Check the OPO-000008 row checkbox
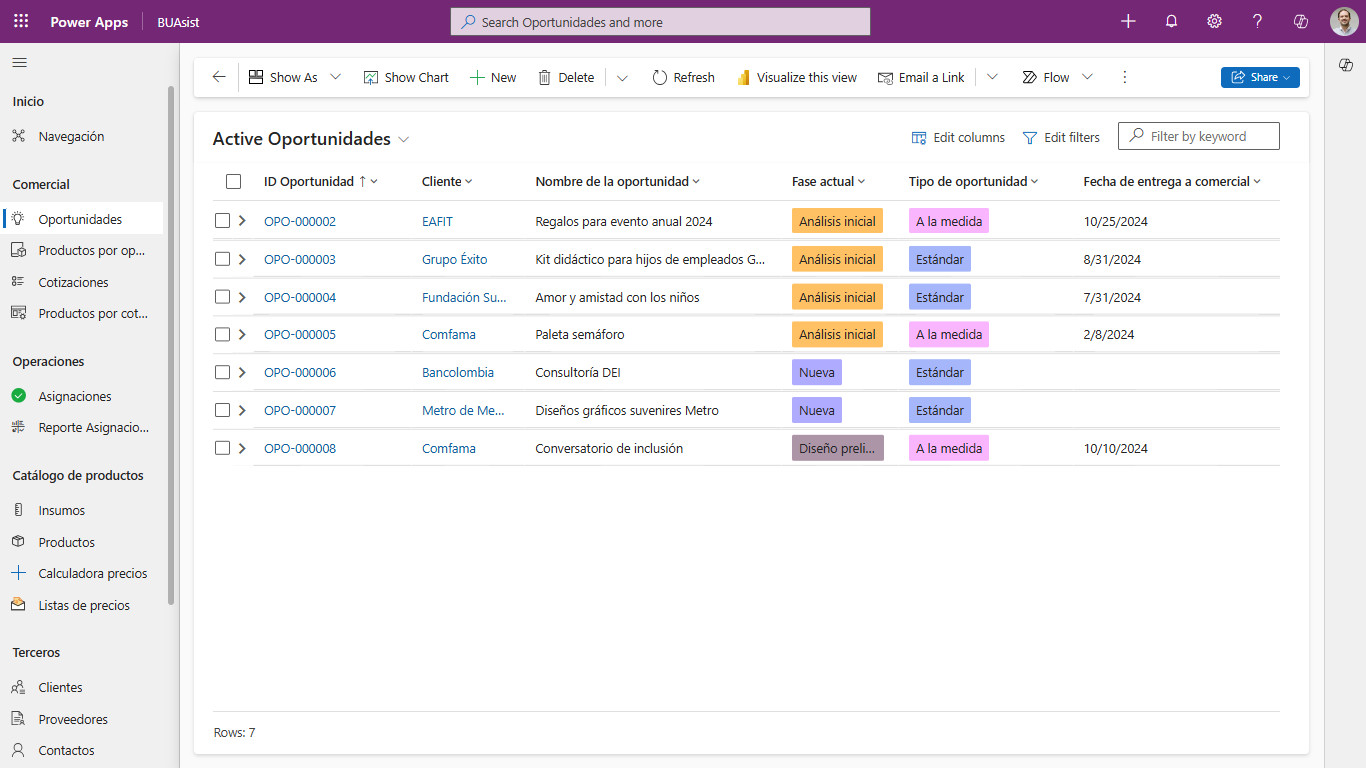 (222, 448)
